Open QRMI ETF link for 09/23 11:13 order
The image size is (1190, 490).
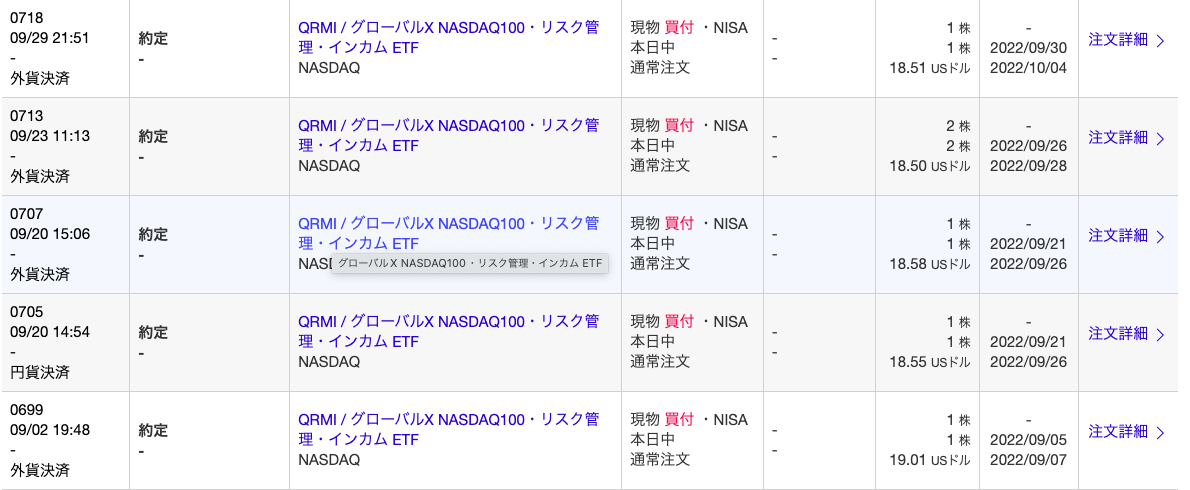(x=449, y=135)
